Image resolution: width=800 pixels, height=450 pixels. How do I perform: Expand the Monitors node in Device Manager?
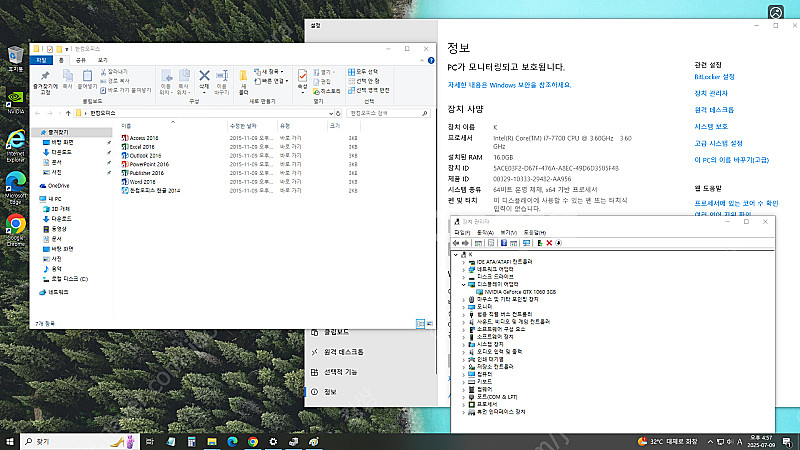click(x=464, y=307)
